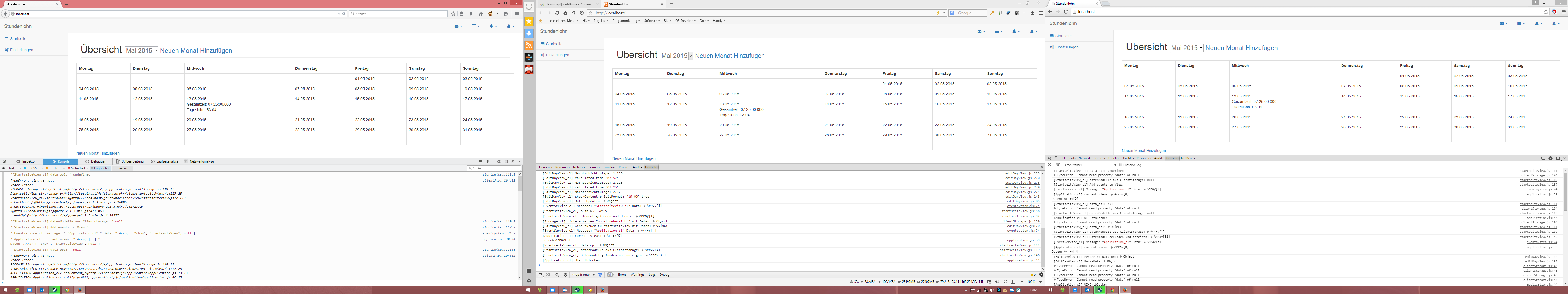The height and width of the screenshot is (294, 1568).
Task: Open Network tab in Chrome devtools
Action: click(1085, 158)
